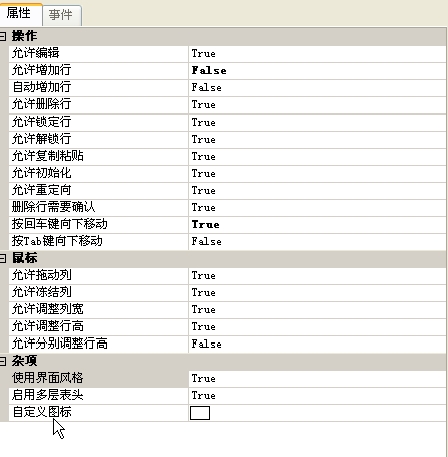The height and width of the screenshot is (457, 448).
Task: Collapse the 操作 category
Action: [3, 36]
